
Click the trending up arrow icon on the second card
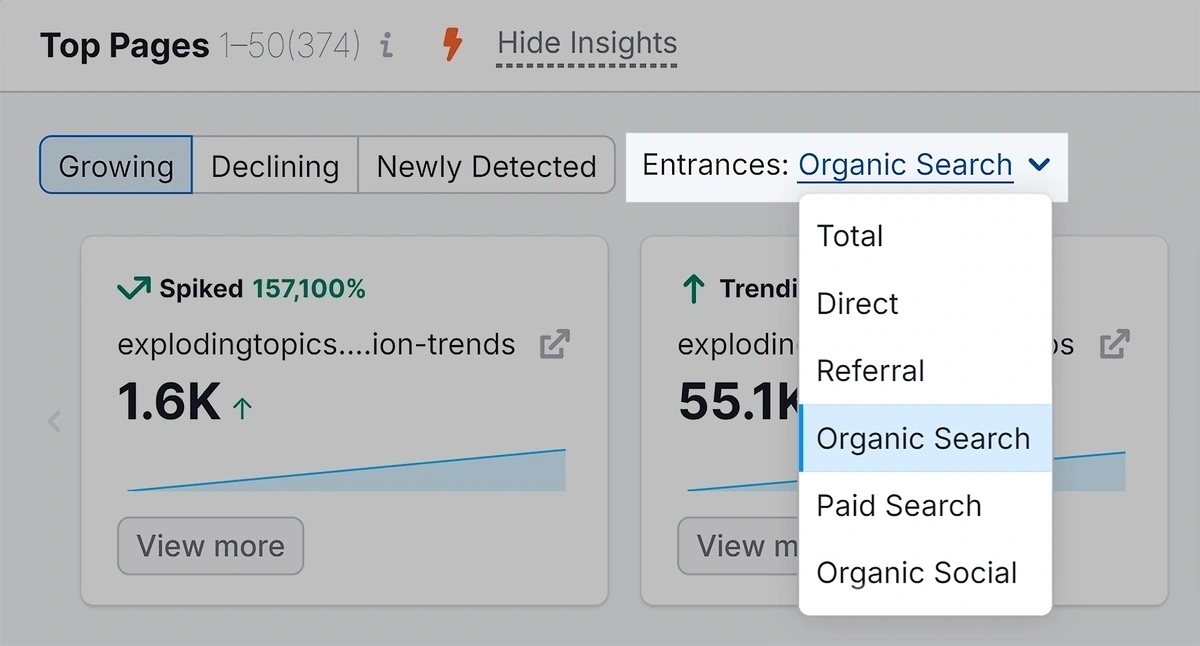(x=692, y=288)
